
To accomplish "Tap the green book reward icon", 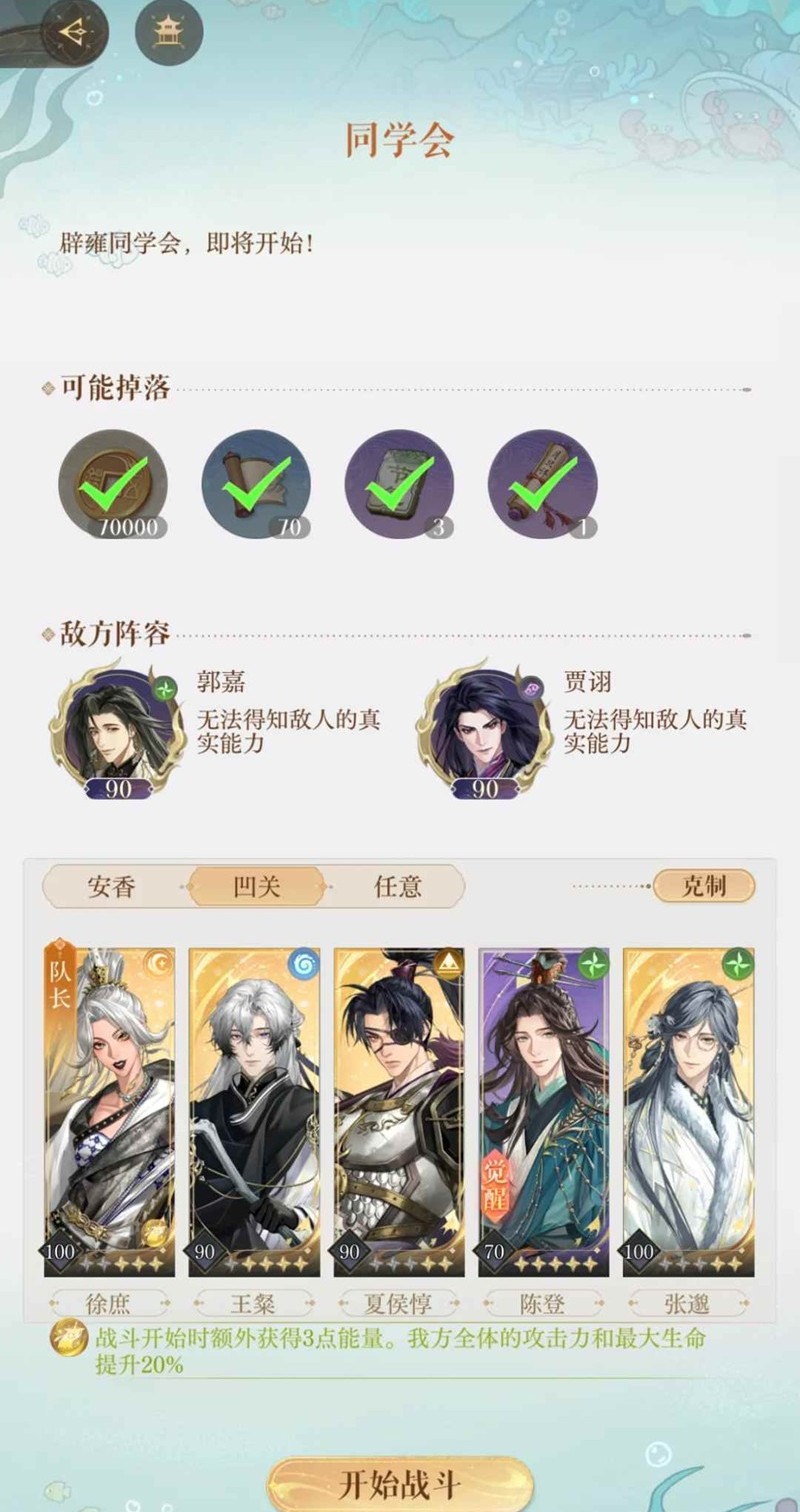I will coord(399,485).
